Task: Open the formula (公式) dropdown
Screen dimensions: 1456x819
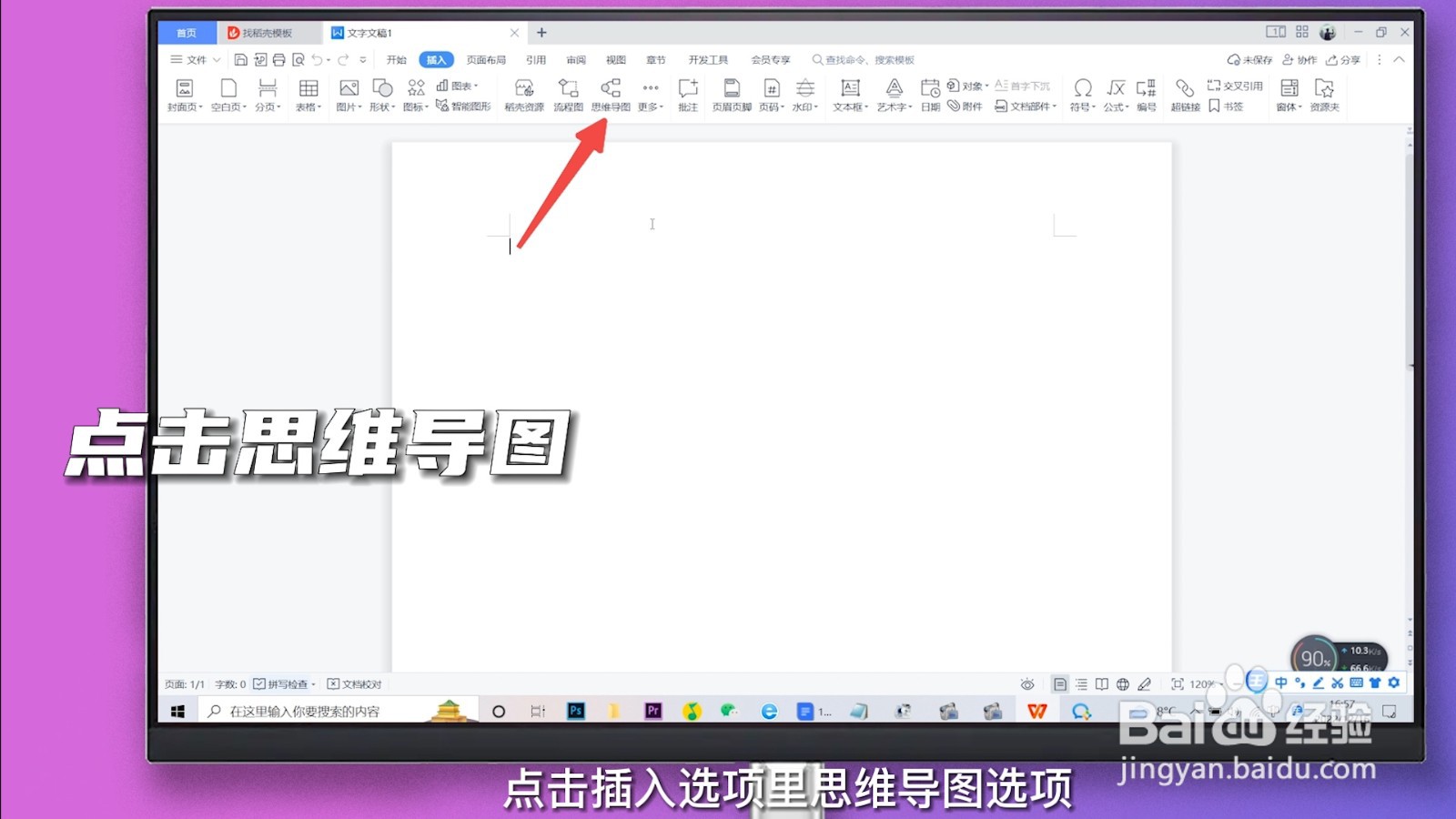Action: click(x=1117, y=95)
